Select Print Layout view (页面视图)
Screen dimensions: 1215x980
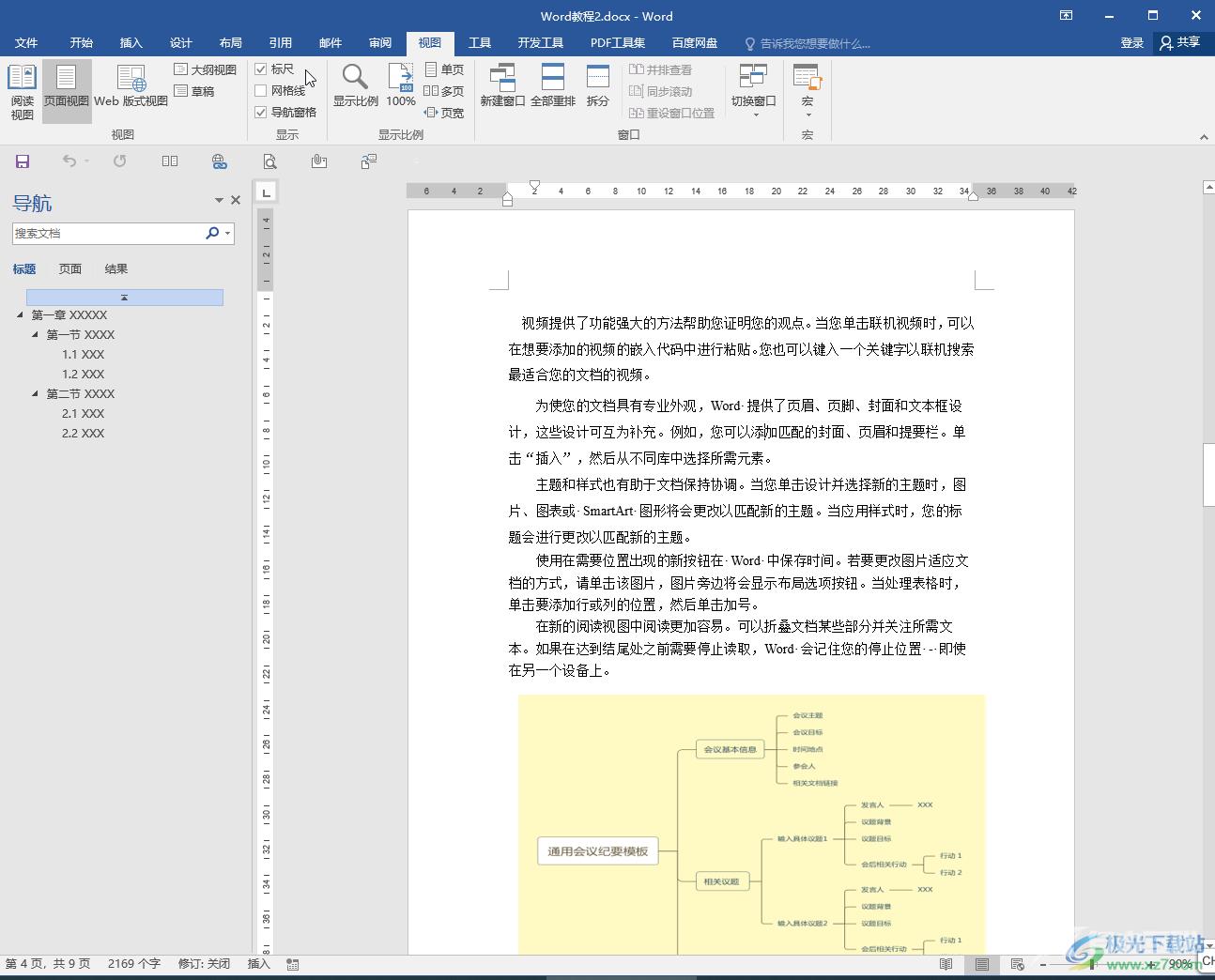tap(67, 92)
